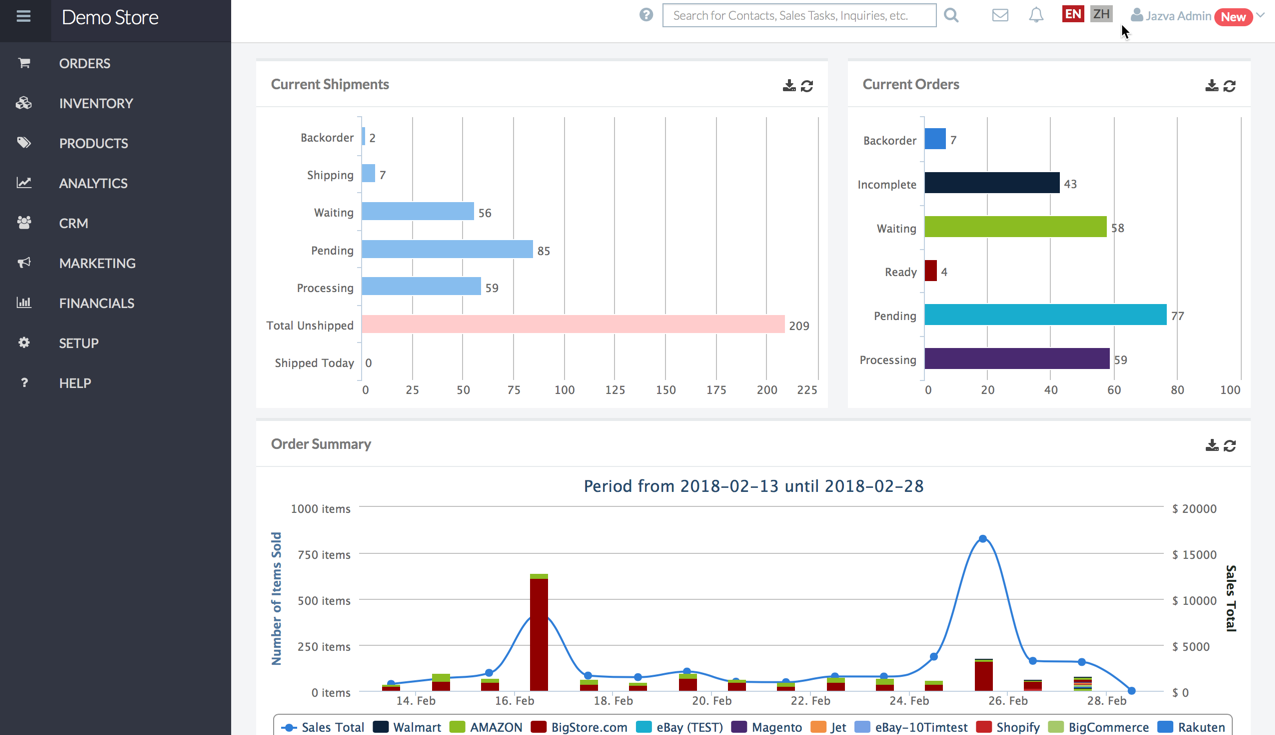Download the Order Summary chart
The image size is (1275, 735).
tap(1212, 446)
